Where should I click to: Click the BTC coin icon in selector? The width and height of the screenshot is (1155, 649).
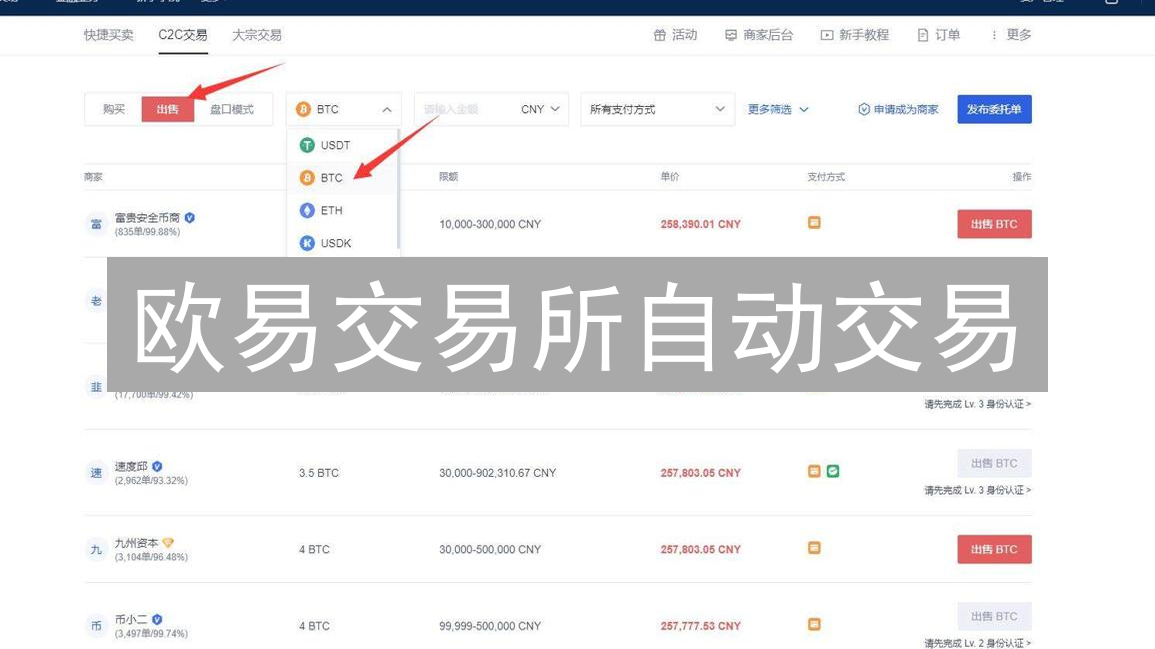click(x=303, y=109)
